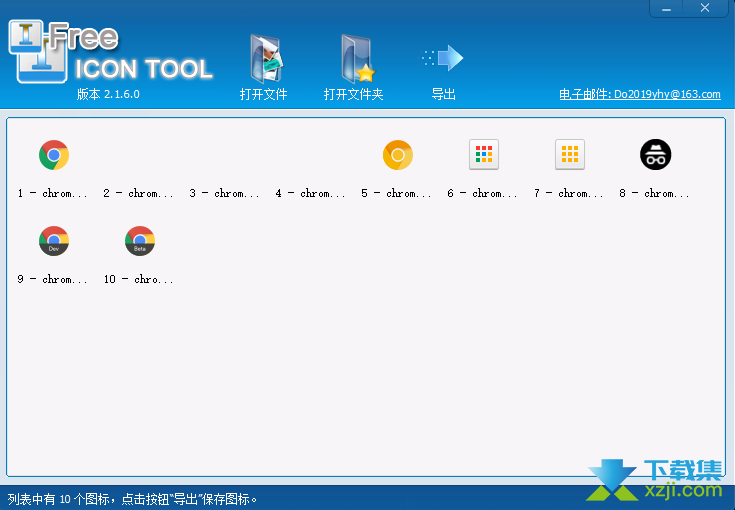The height and width of the screenshot is (510, 735).
Task: Click the label '2 - chrom...'
Action: tap(138, 193)
